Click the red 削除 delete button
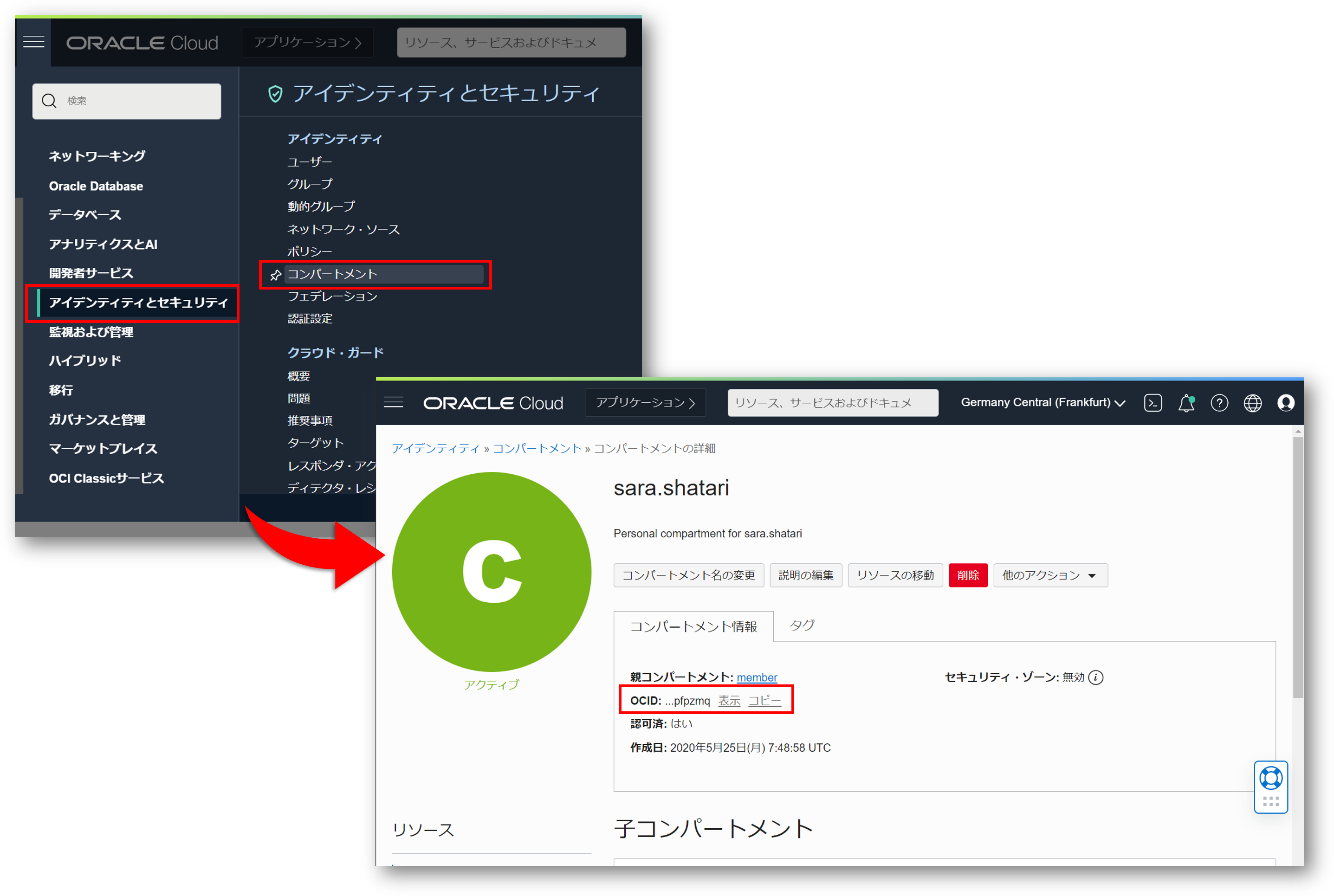1334x896 pixels. coord(968,575)
